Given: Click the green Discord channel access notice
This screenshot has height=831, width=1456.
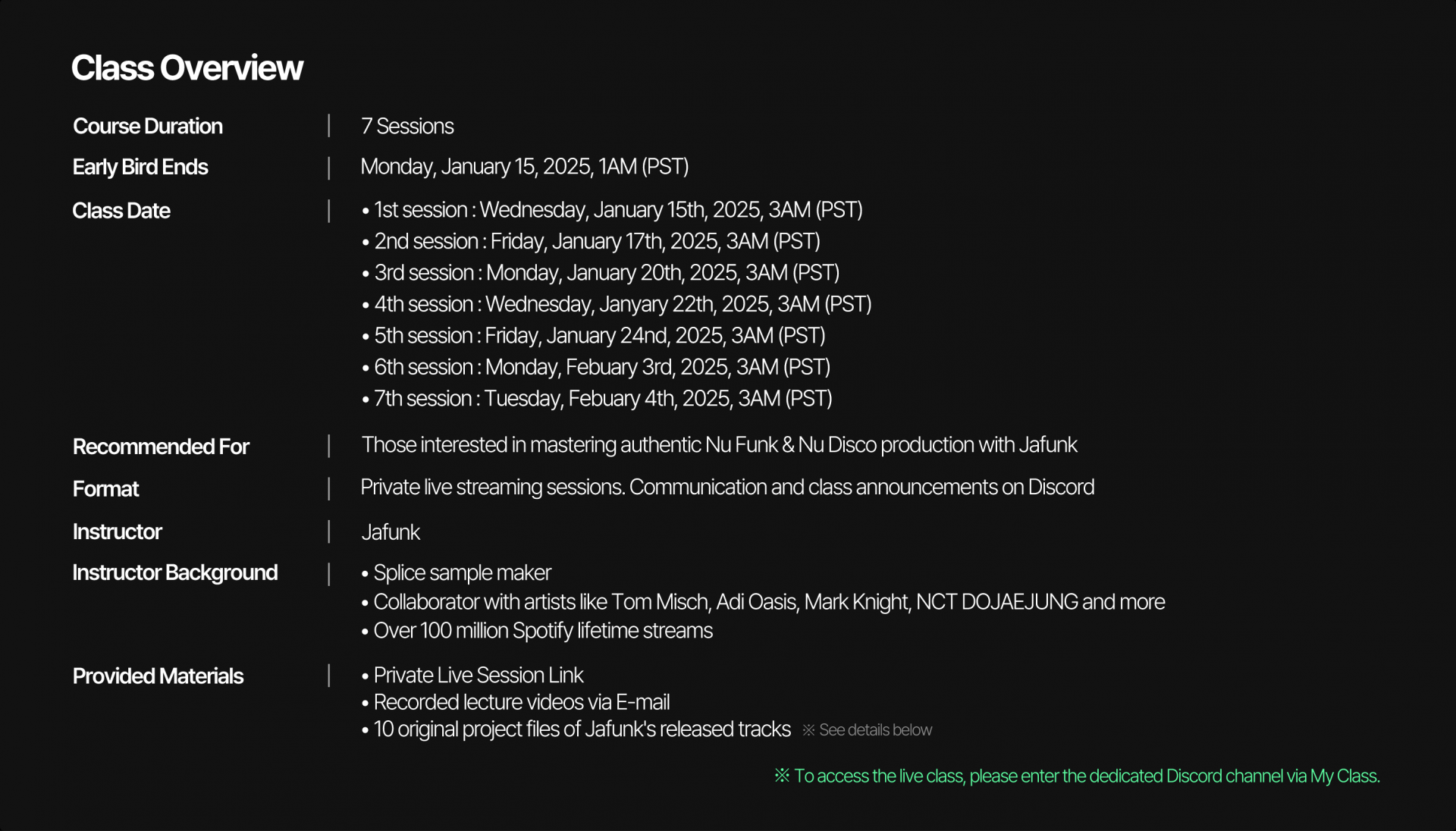Looking at the screenshot, I should 1077,776.
